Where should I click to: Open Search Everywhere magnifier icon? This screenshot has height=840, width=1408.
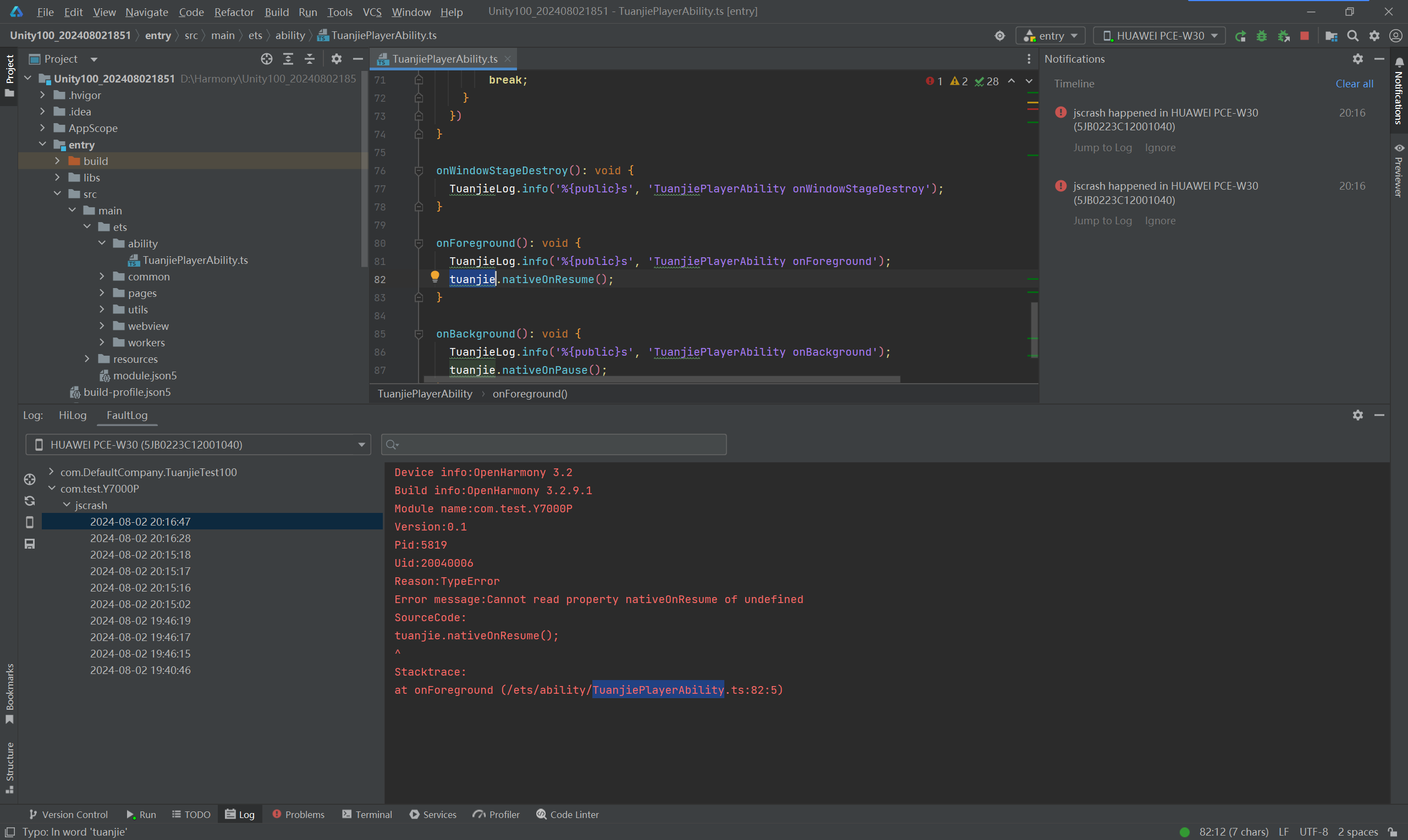pos(1352,36)
